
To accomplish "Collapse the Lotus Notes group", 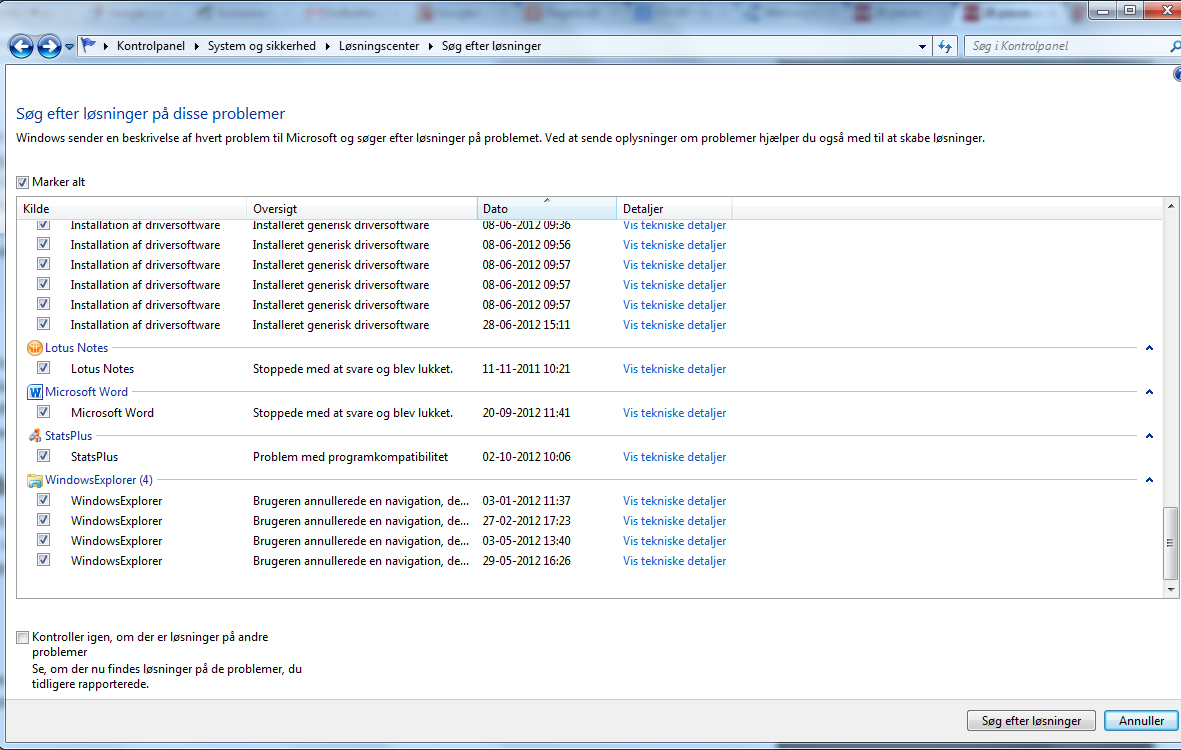I will [x=1149, y=348].
